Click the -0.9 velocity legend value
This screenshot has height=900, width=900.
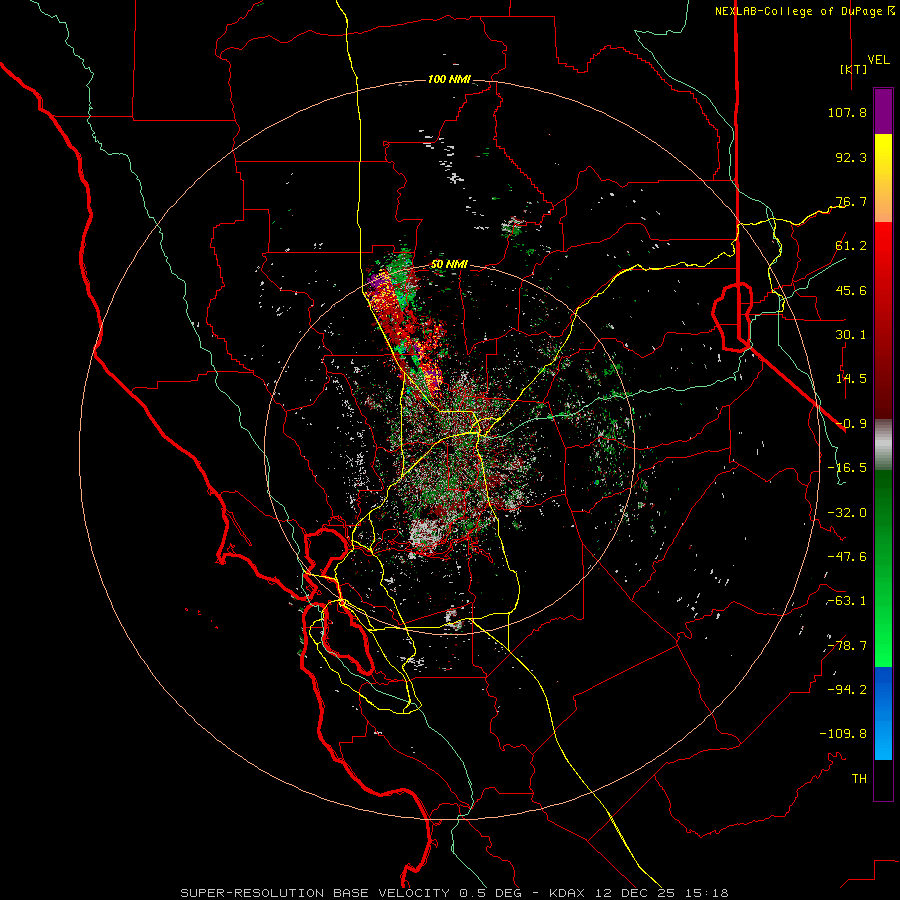[851, 424]
